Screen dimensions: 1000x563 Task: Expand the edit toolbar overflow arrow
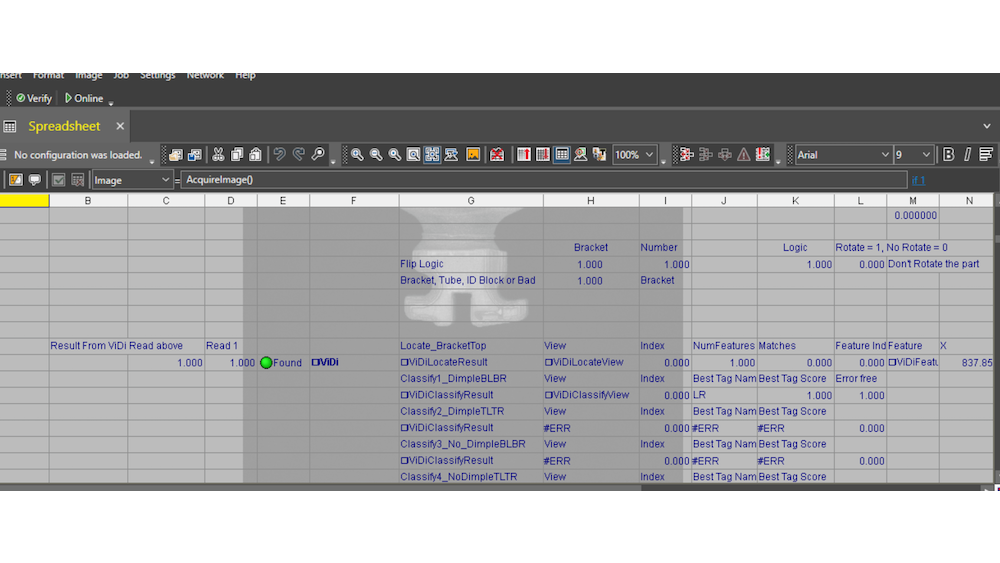click(x=333, y=162)
